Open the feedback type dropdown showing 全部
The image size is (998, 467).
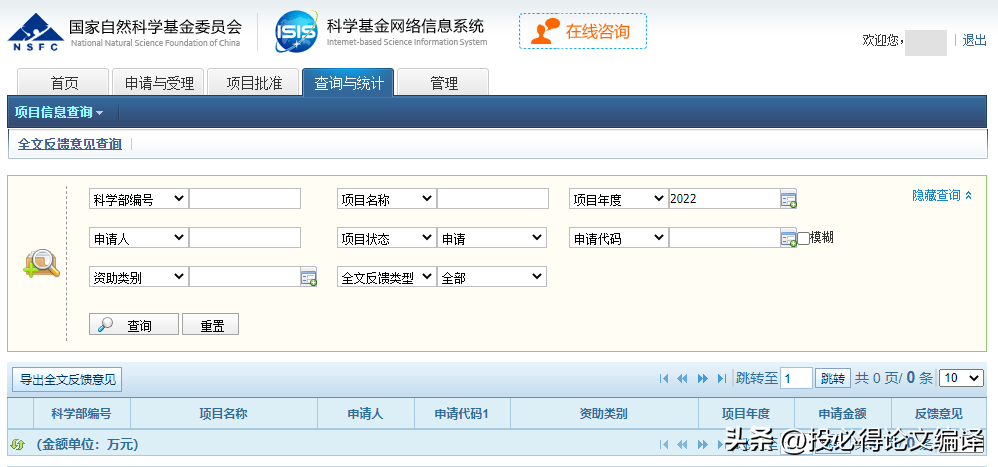pyautogui.click(x=491, y=277)
